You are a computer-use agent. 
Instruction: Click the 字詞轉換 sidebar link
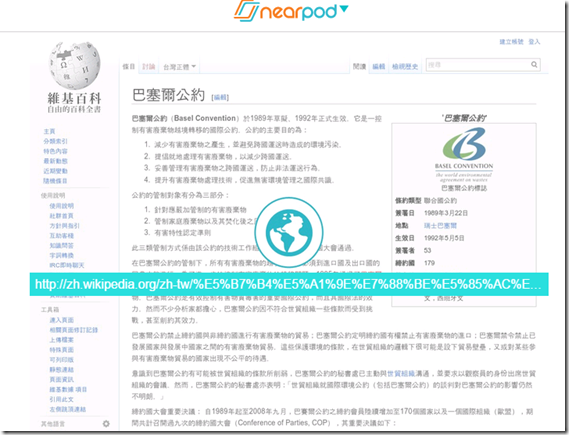62,255
